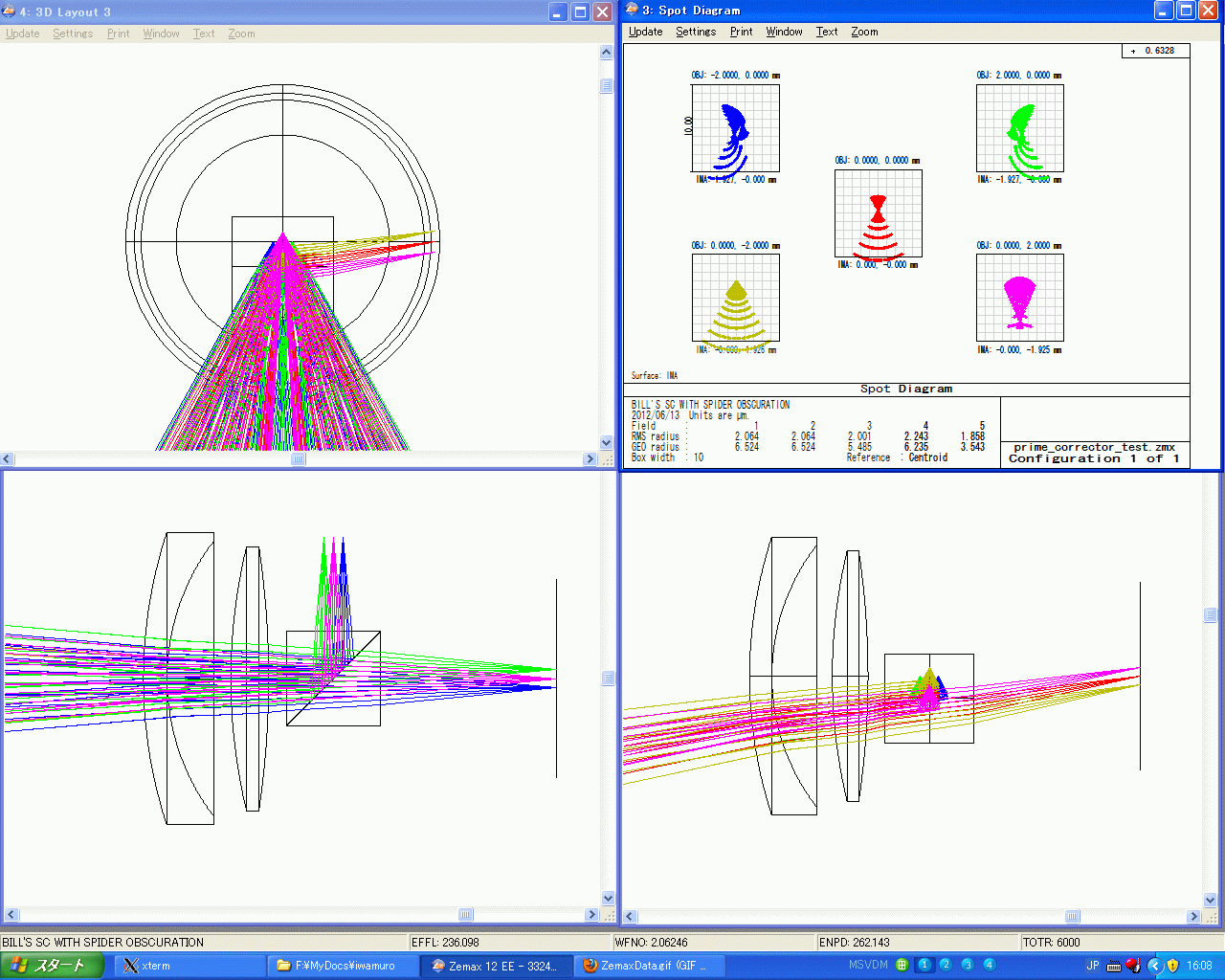Switch to virtual desktop 2 in MSVDM
The width and height of the screenshot is (1225, 980).
coord(946,965)
